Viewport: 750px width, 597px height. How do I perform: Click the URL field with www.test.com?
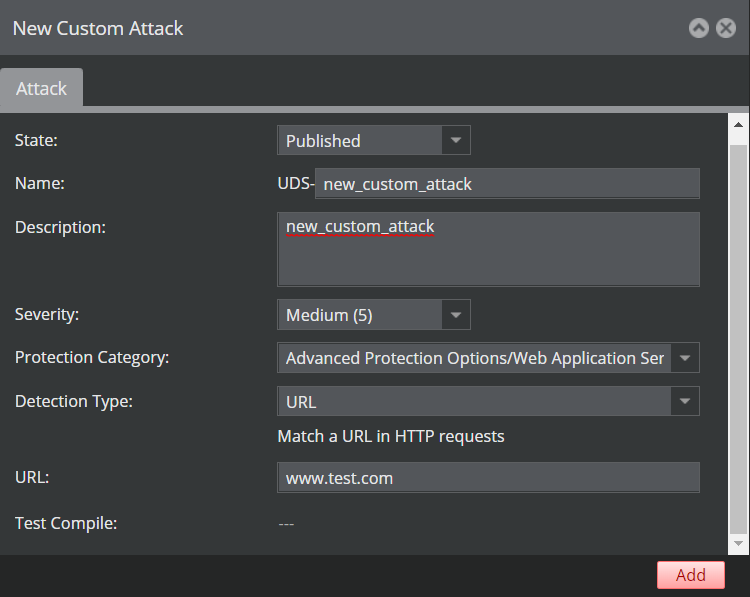tap(488, 478)
